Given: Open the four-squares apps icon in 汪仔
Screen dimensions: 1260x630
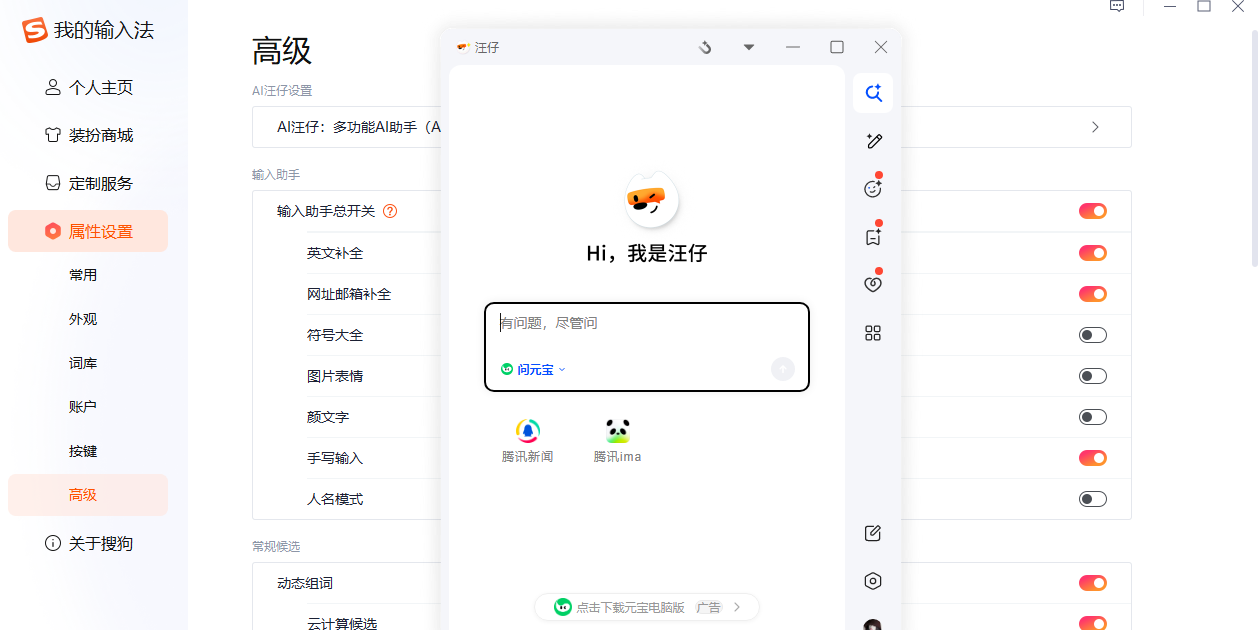Looking at the screenshot, I should click(x=873, y=333).
